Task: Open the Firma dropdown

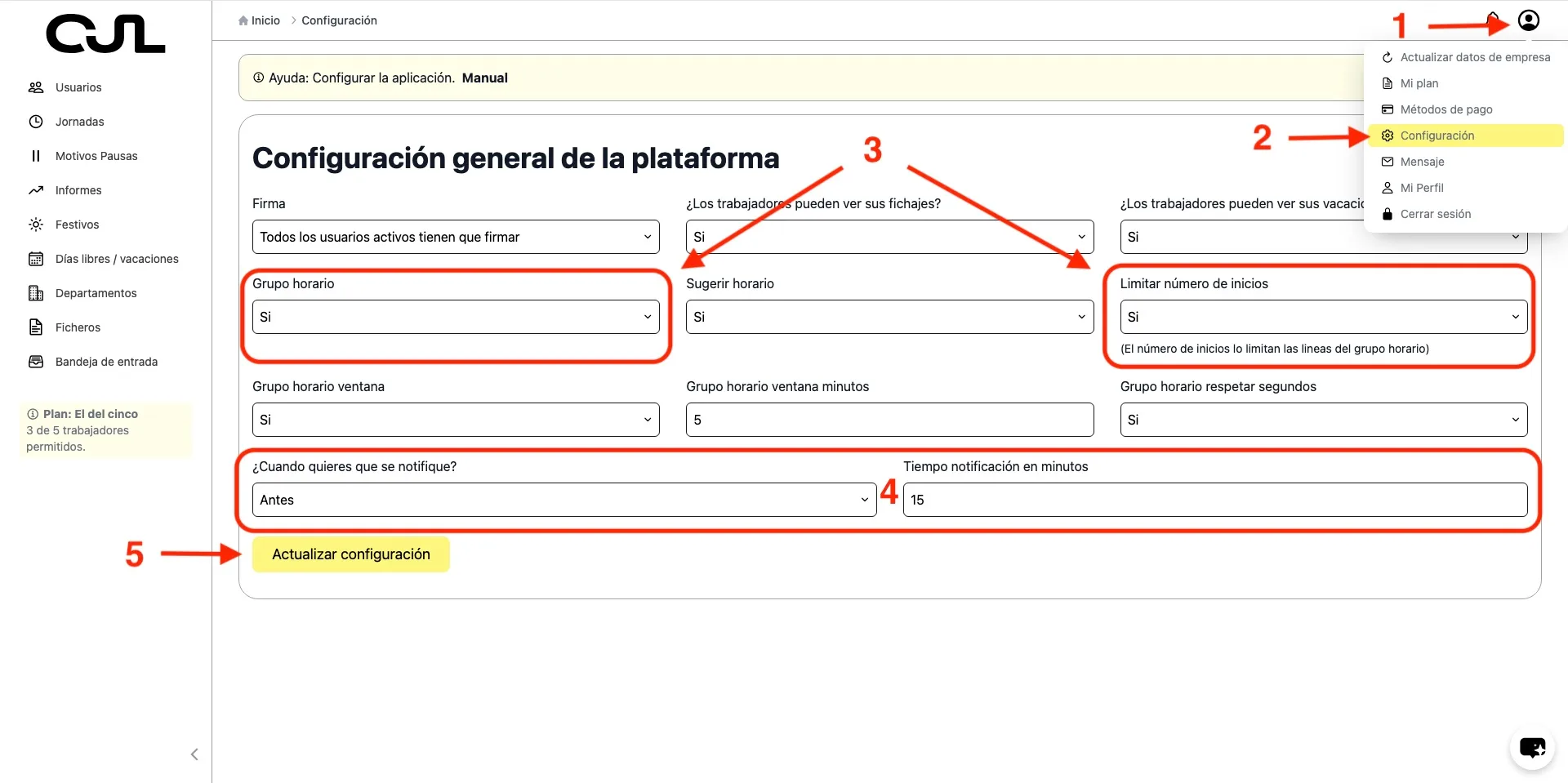Action: (456, 237)
